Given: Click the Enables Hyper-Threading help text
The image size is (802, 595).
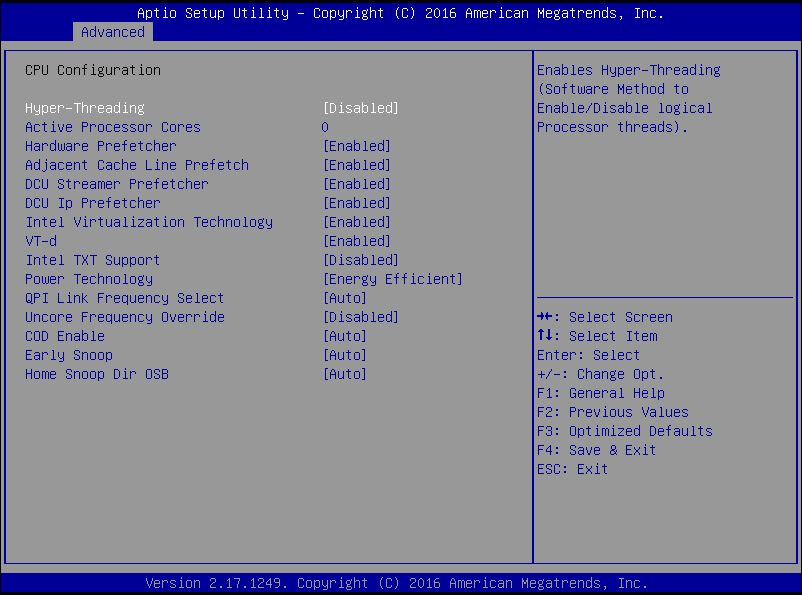Looking at the screenshot, I should pyautogui.click(x=629, y=98).
